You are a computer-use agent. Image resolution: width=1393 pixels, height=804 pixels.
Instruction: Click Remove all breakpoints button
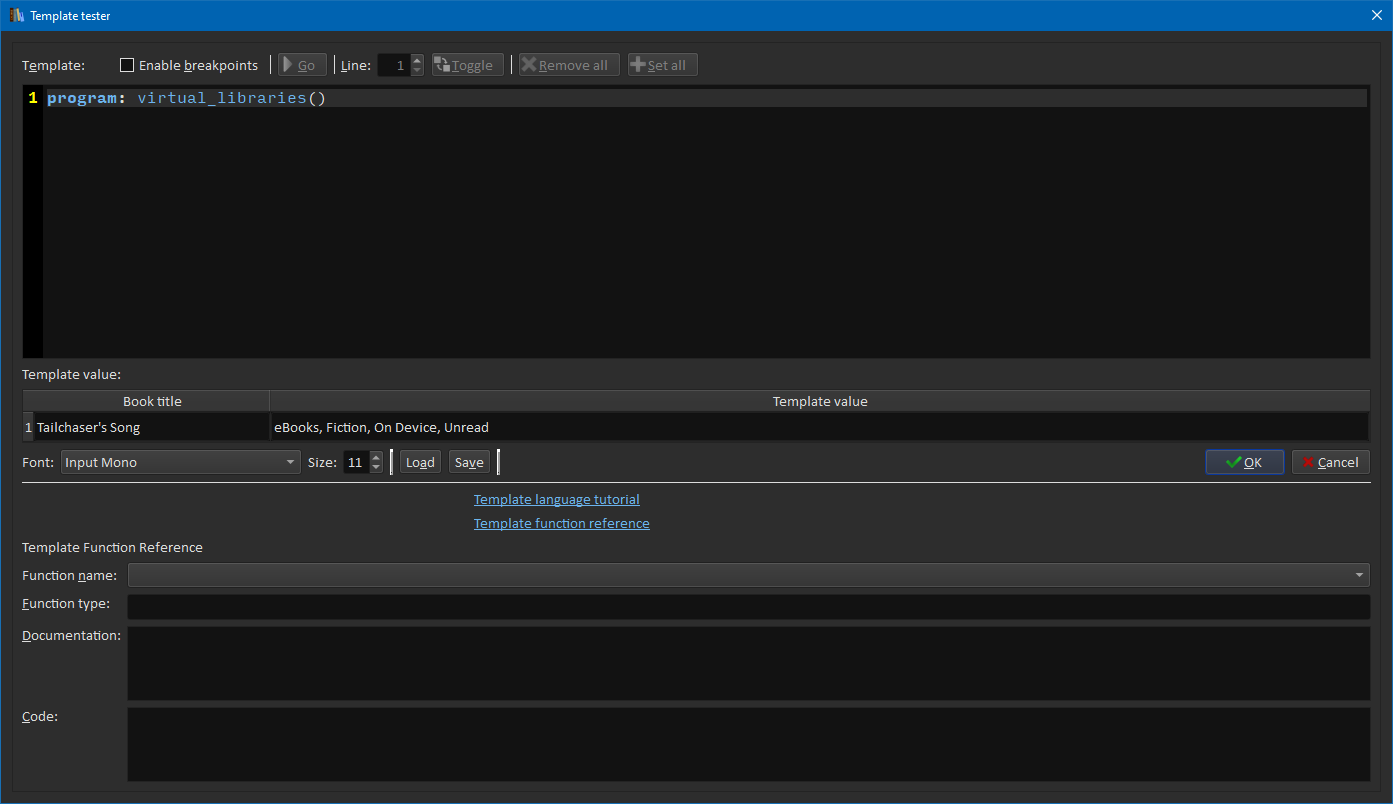(569, 65)
